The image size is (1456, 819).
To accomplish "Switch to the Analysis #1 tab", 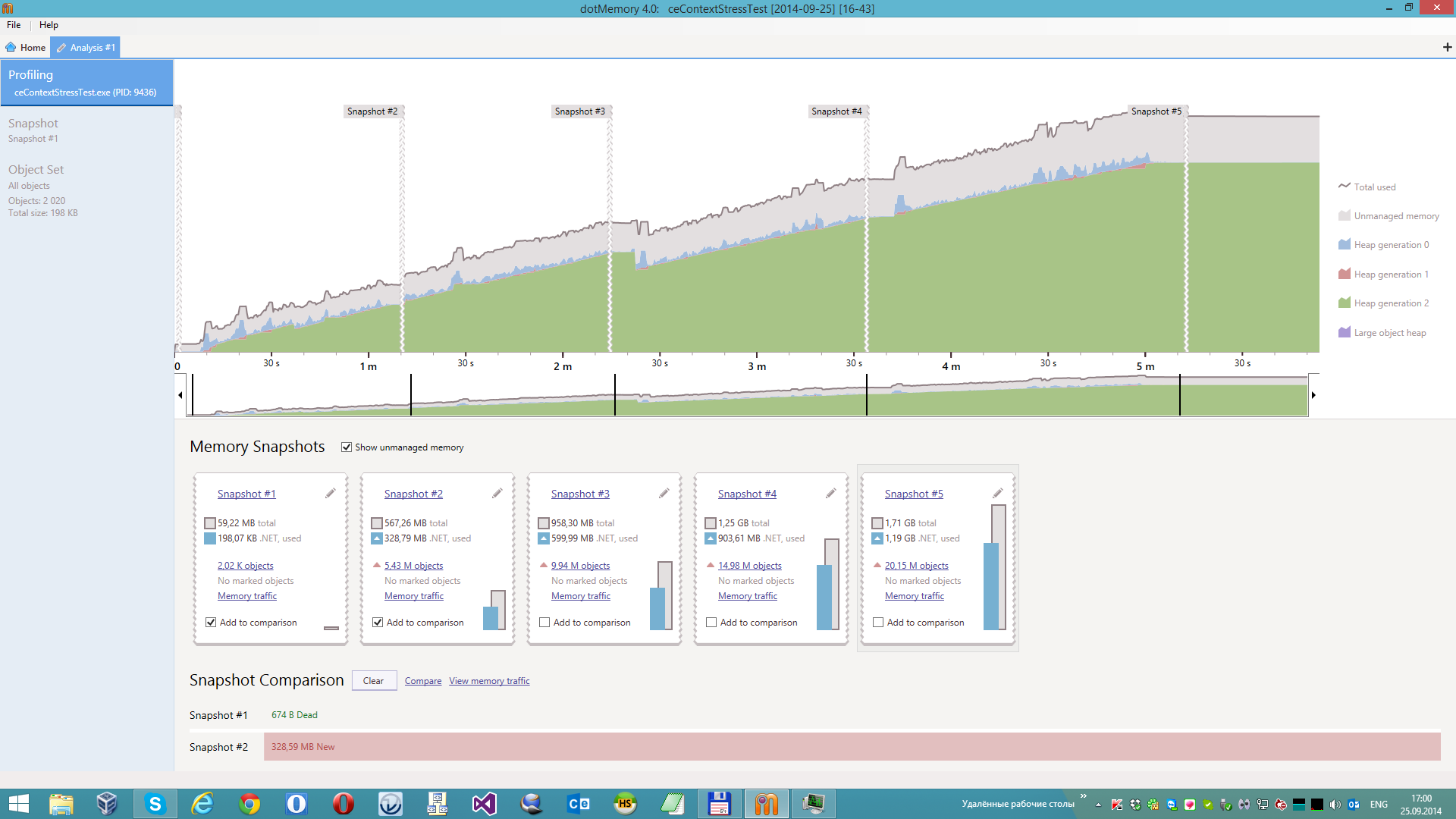I will coord(86,47).
